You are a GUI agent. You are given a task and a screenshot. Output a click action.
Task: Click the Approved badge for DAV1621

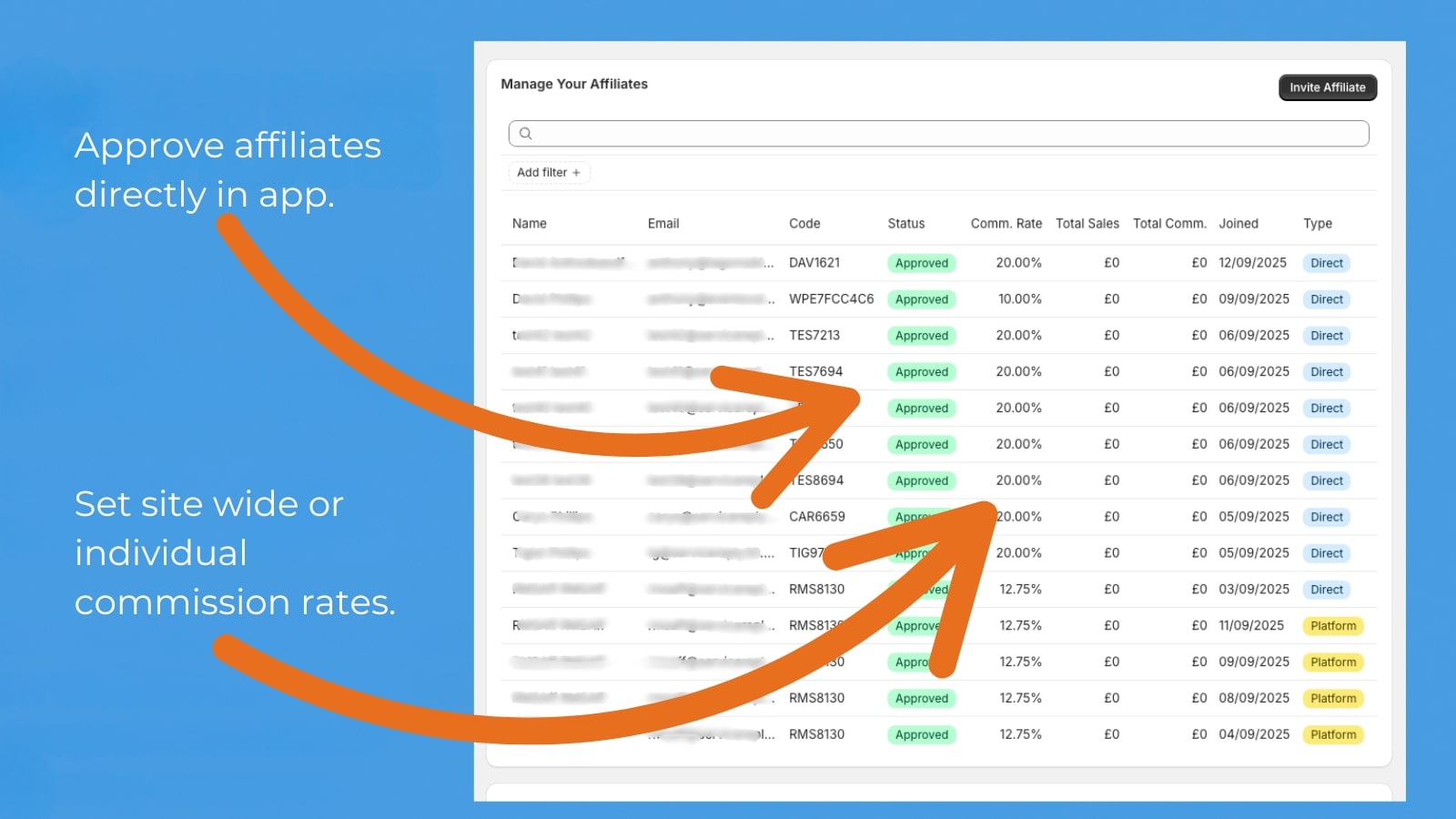pos(922,263)
